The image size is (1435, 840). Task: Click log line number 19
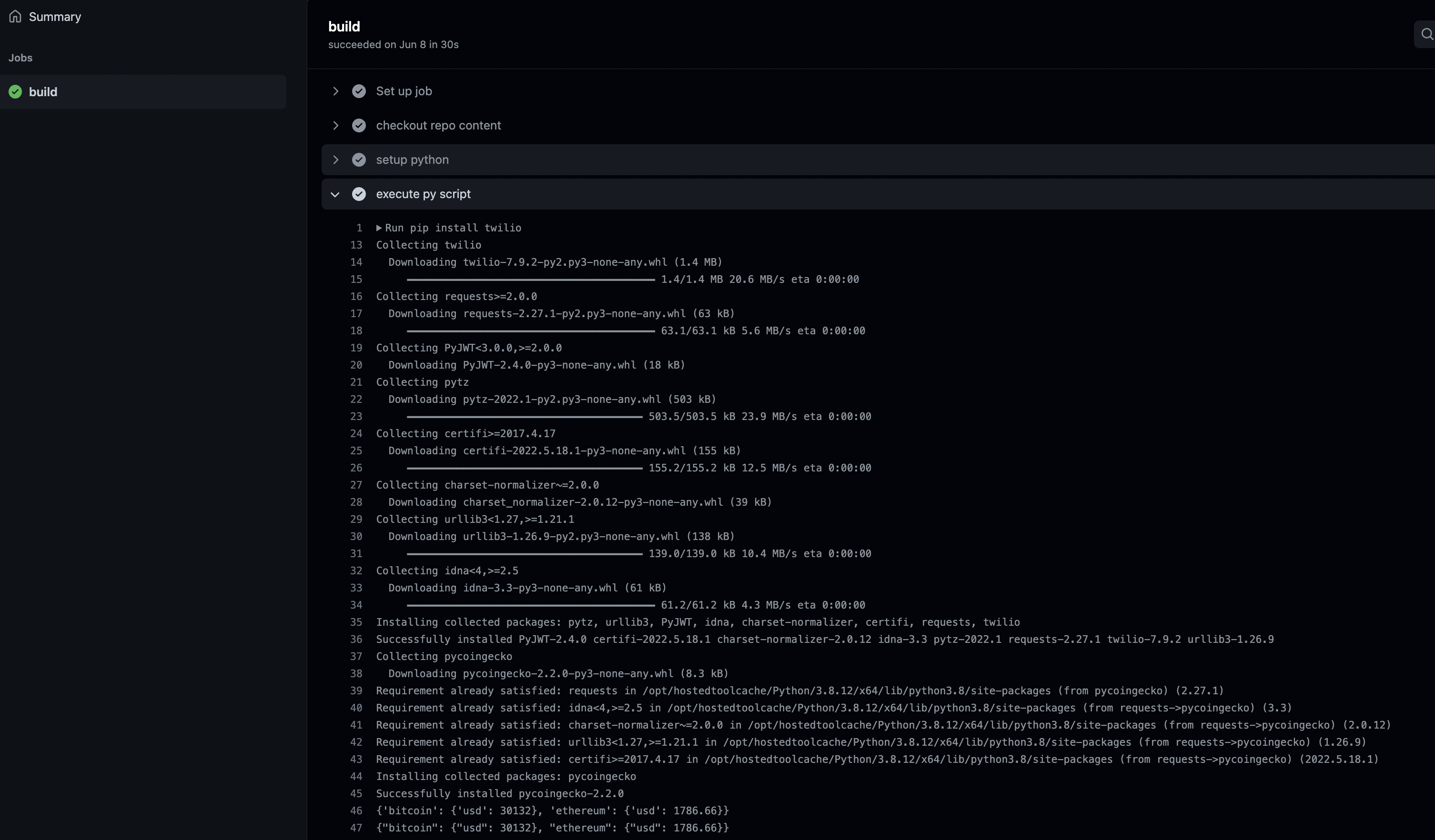pyautogui.click(x=356, y=348)
